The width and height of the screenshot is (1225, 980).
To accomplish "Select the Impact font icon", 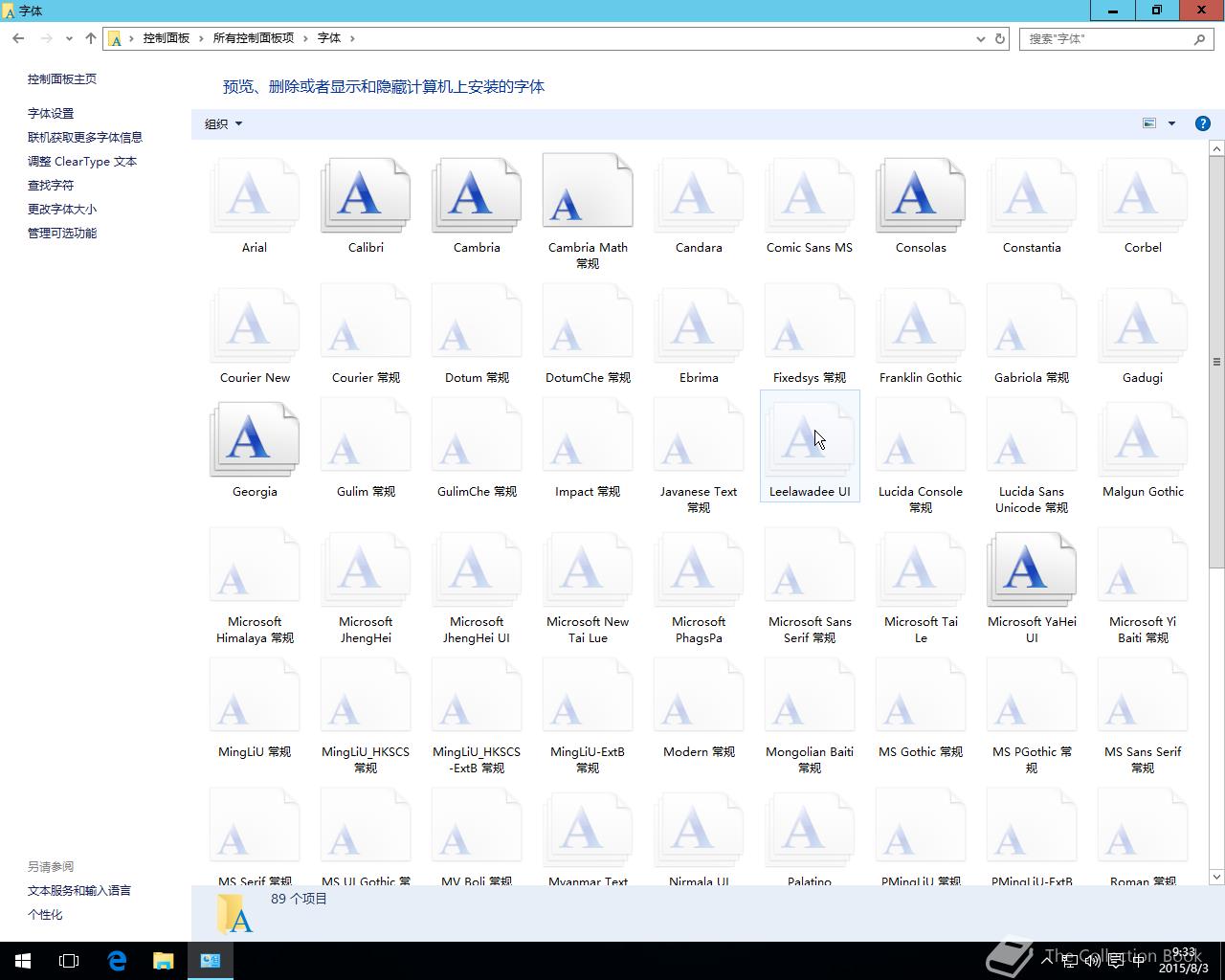I will 588,436.
